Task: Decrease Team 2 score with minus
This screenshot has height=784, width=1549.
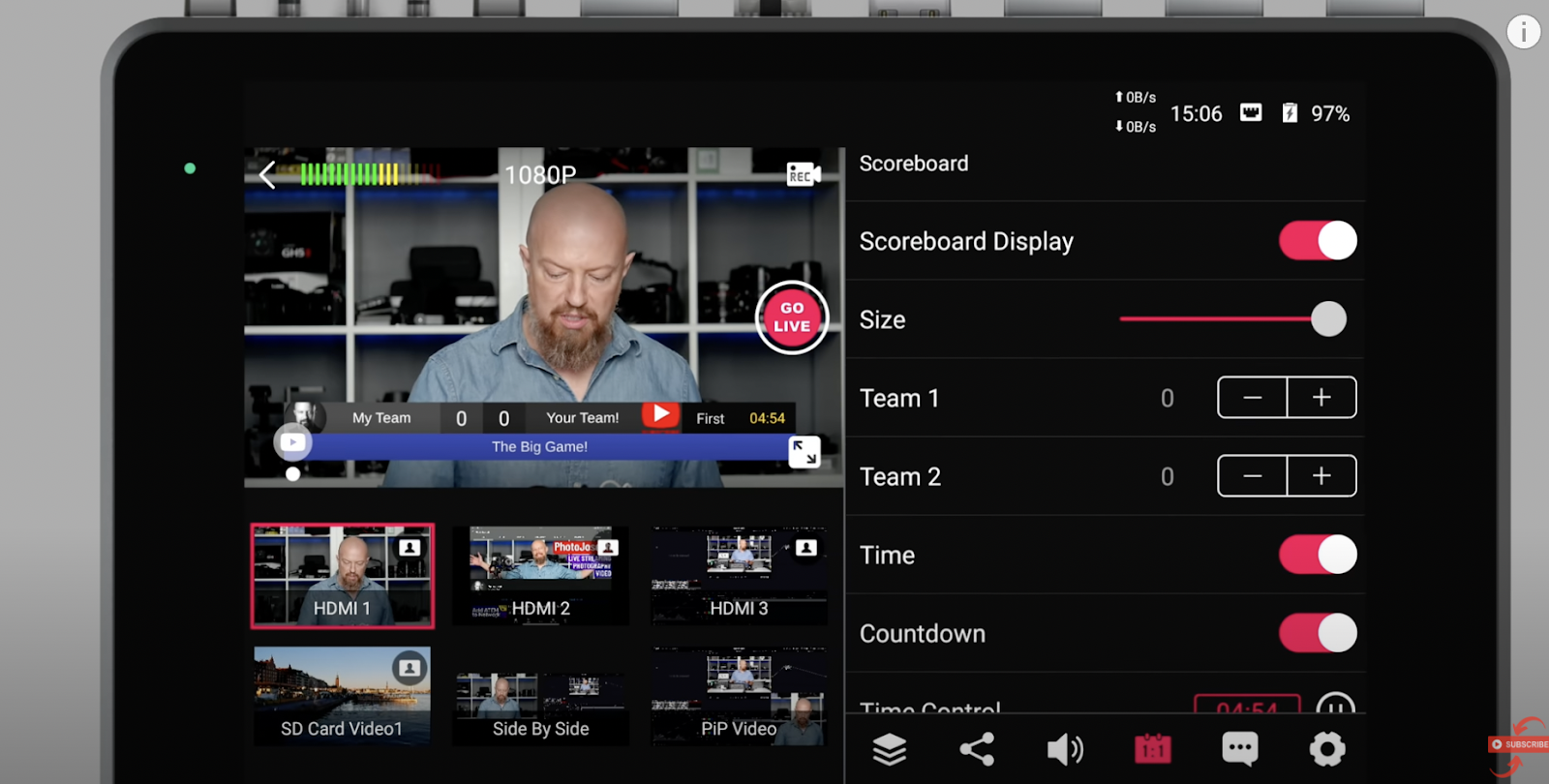Action: click(x=1252, y=476)
